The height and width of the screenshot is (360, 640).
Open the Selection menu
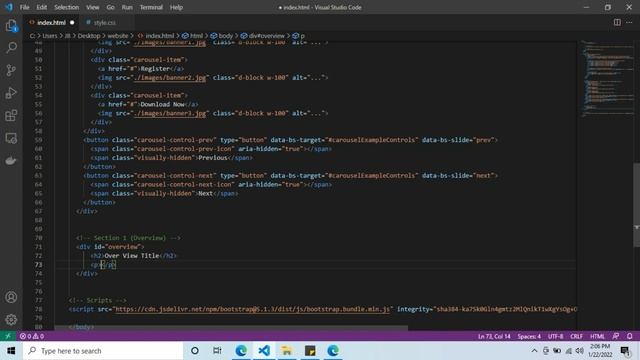pyautogui.click(x=67, y=7)
